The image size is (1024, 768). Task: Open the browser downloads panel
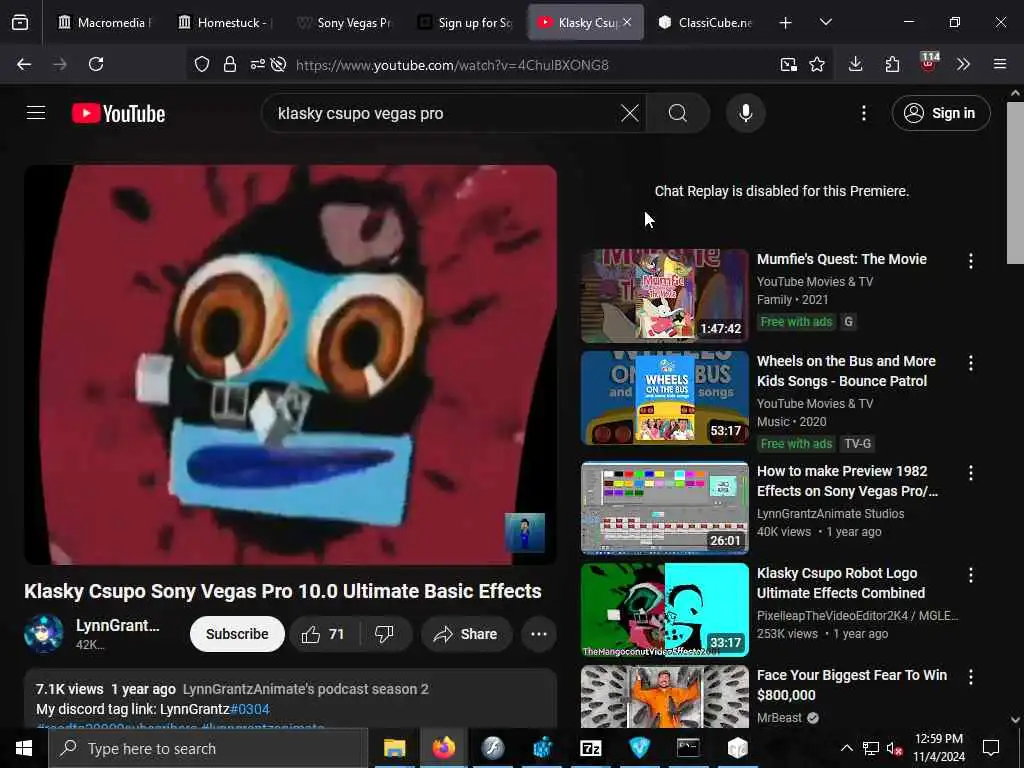(x=856, y=64)
